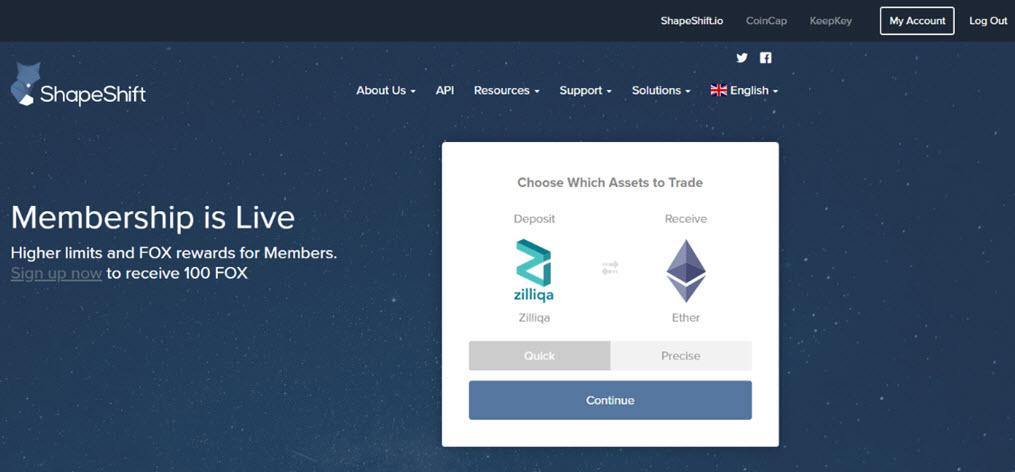Click the UK flag language icon
Viewport: 1015px width, 472px height.
click(x=719, y=90)
